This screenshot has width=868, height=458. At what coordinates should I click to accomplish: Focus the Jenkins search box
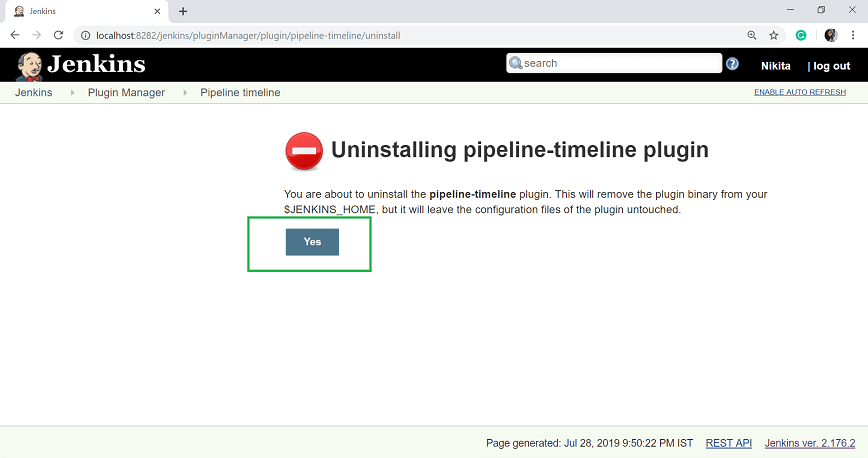(x=614, y=63)
